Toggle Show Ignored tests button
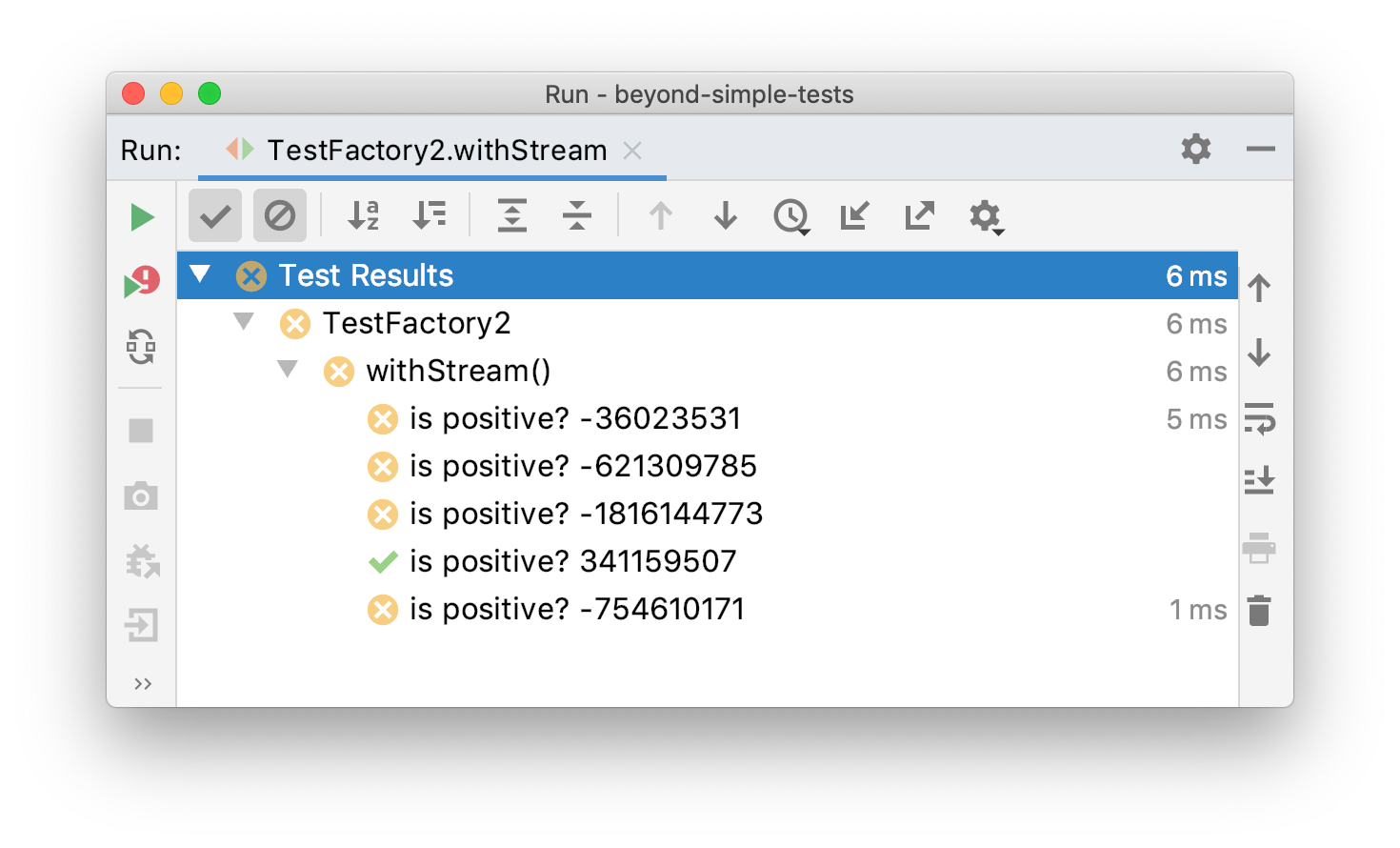 click(x=280, y=216)
